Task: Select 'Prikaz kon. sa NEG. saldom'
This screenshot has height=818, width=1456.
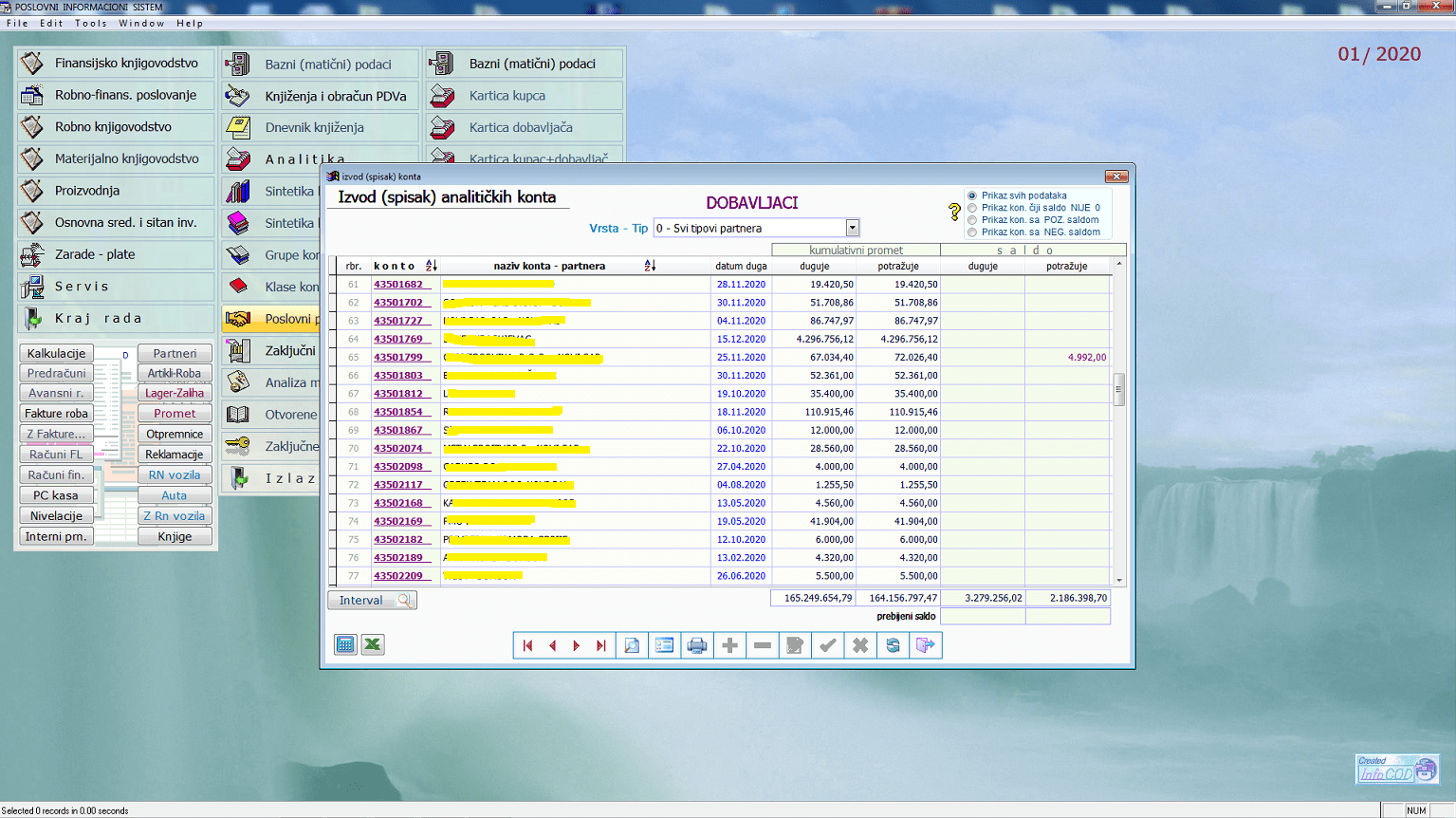Action: coord(972,232)
